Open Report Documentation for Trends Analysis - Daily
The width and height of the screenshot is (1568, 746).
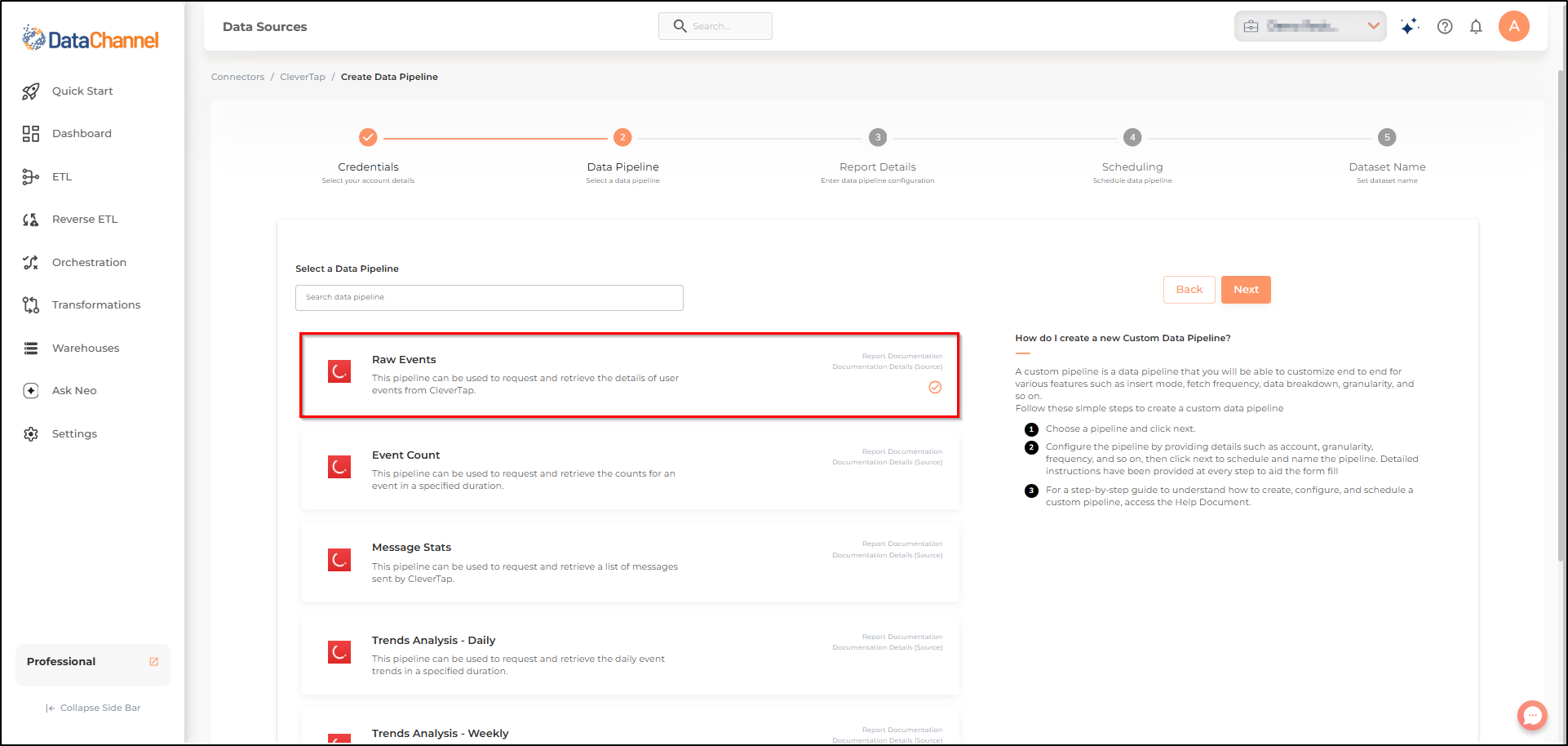(901, 637)
